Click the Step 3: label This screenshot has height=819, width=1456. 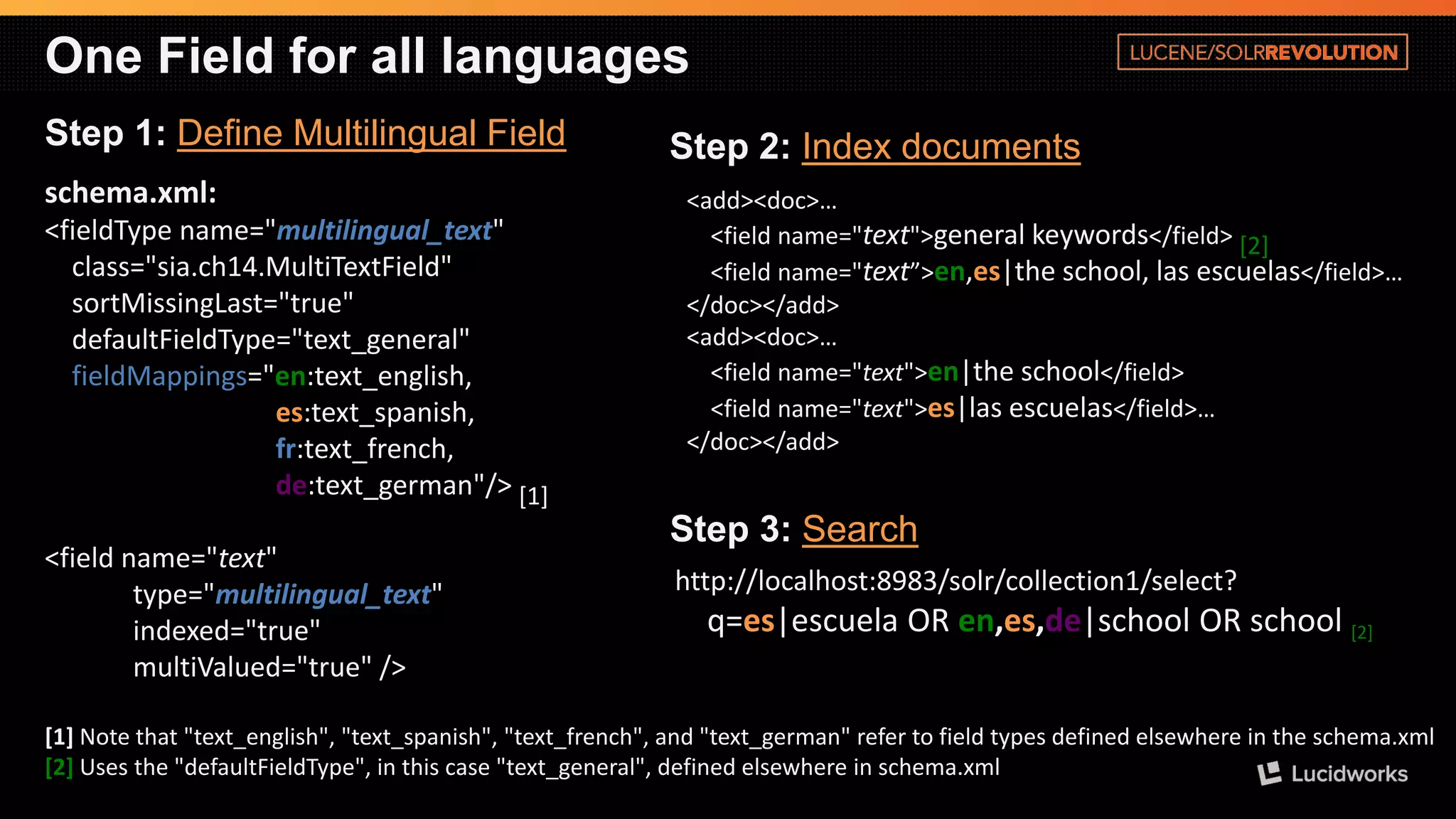[x=730, y=530]
